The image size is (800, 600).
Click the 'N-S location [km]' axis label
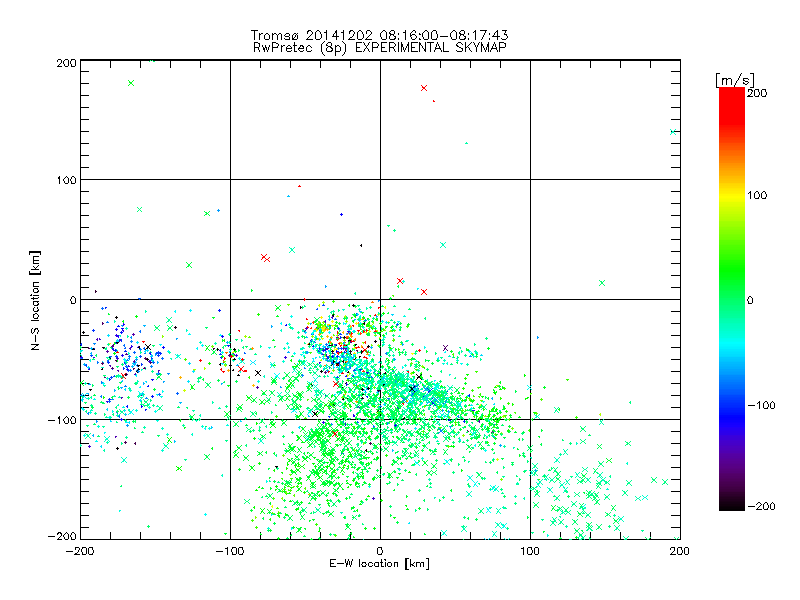coord(35,300)
